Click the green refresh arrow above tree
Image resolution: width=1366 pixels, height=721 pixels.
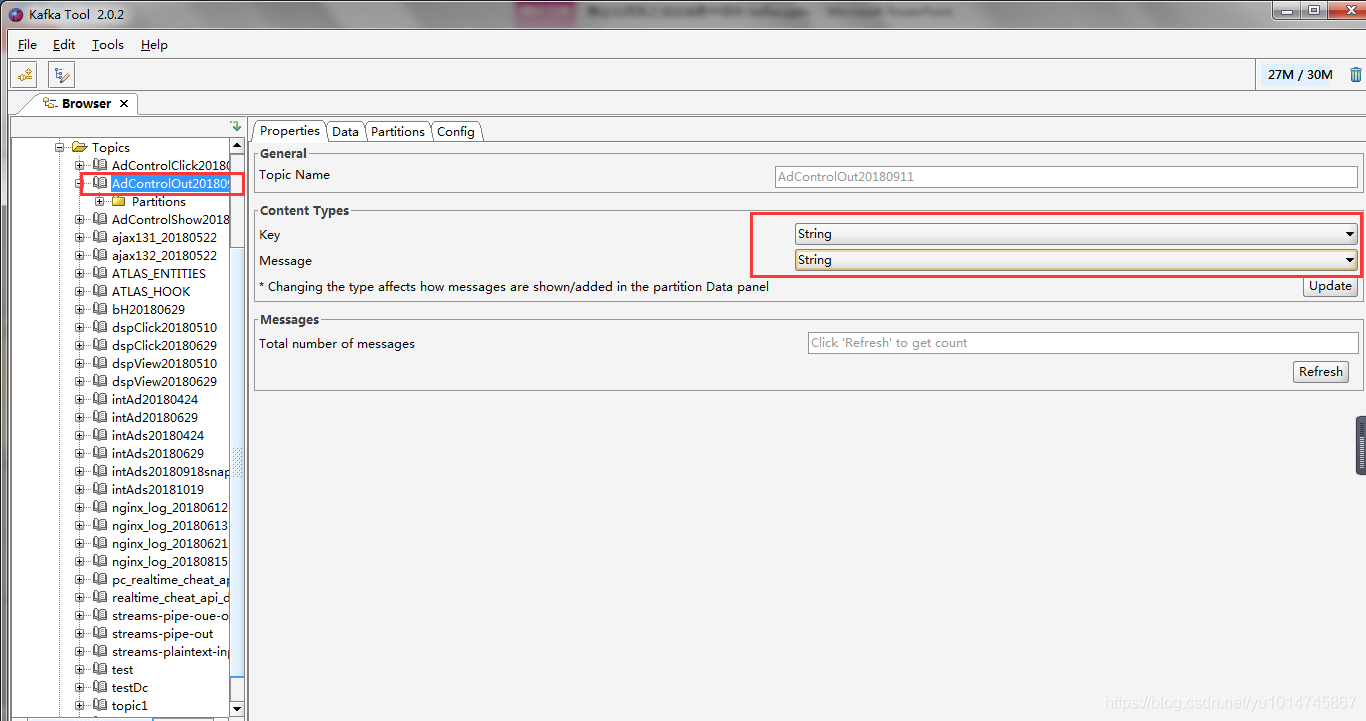point(236,127)
